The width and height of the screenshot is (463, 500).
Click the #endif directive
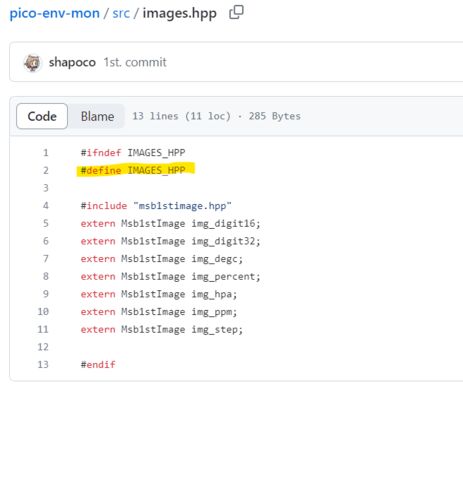(98, 364)
